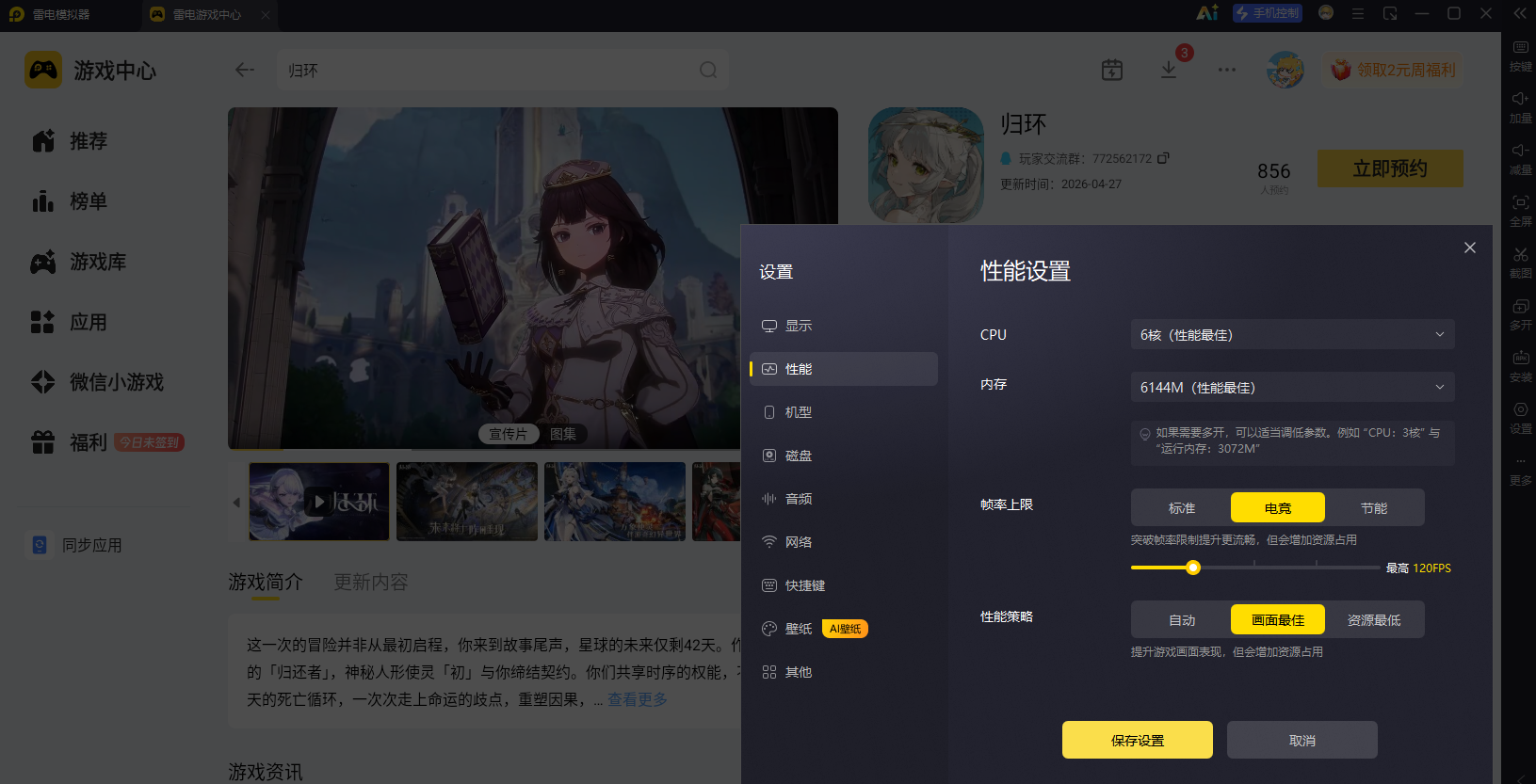Image resolution: width=1536 pixels, height=784 pixels.
Task: Click 手机控制 button in title bar
Action: 1268,13
